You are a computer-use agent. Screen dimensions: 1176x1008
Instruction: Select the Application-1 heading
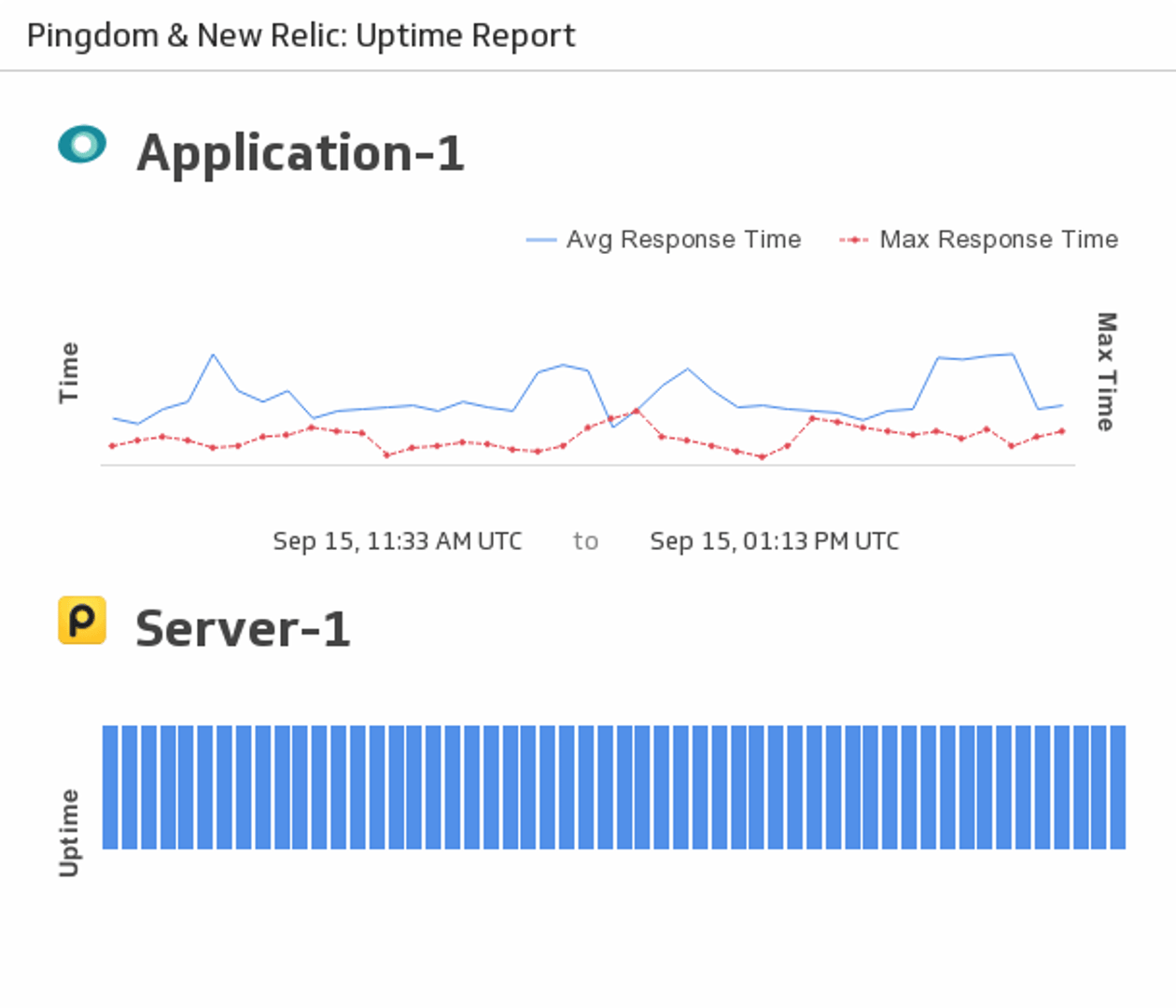click(x=300, y=153)
